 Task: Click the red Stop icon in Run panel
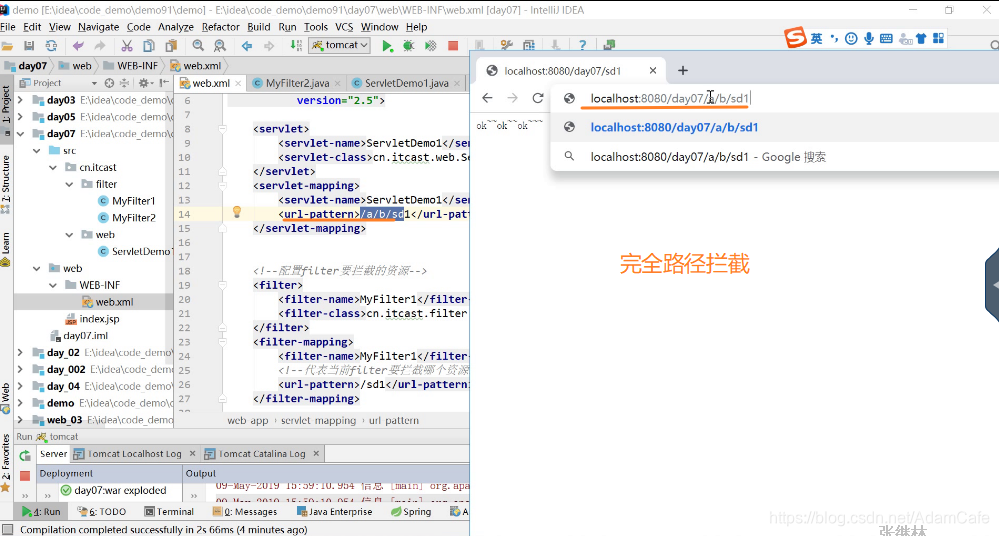pos(25,475)
